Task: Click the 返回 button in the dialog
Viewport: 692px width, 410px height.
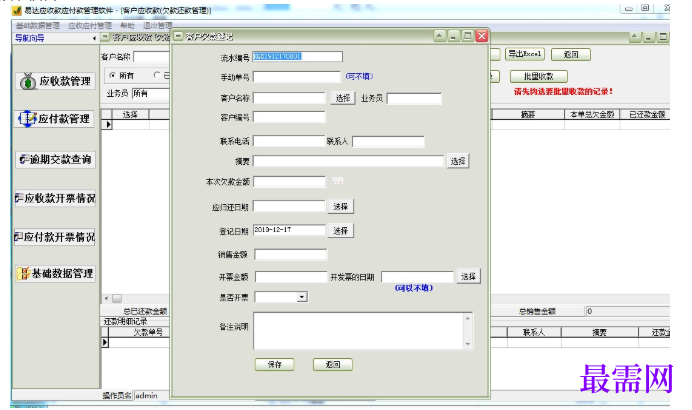Action: [333, 365]
